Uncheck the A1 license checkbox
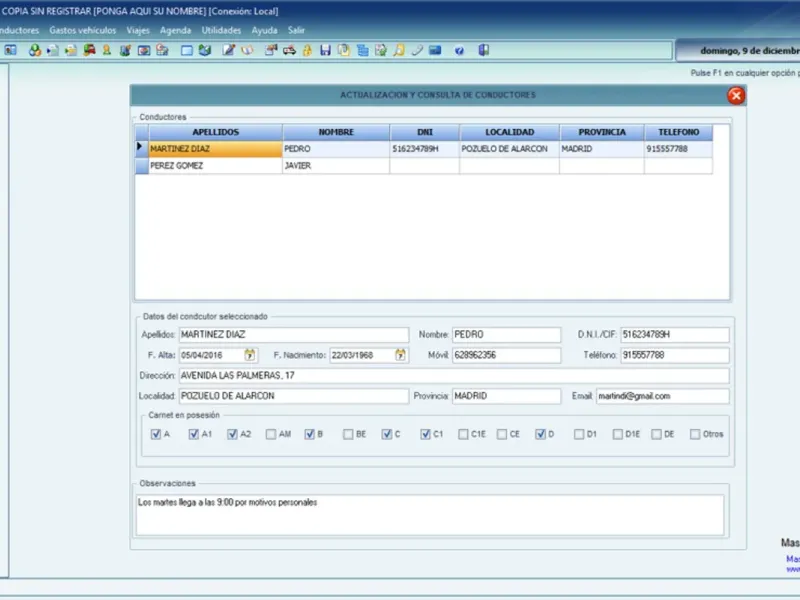Viewport: 800px width, 600px height. [194, 435]
